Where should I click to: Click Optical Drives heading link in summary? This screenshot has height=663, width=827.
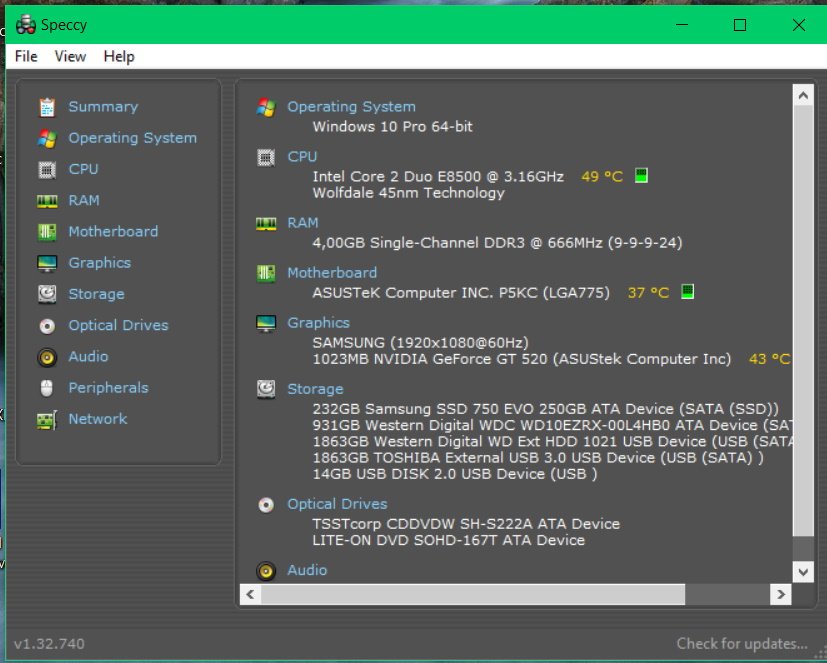tap(337, 504)
